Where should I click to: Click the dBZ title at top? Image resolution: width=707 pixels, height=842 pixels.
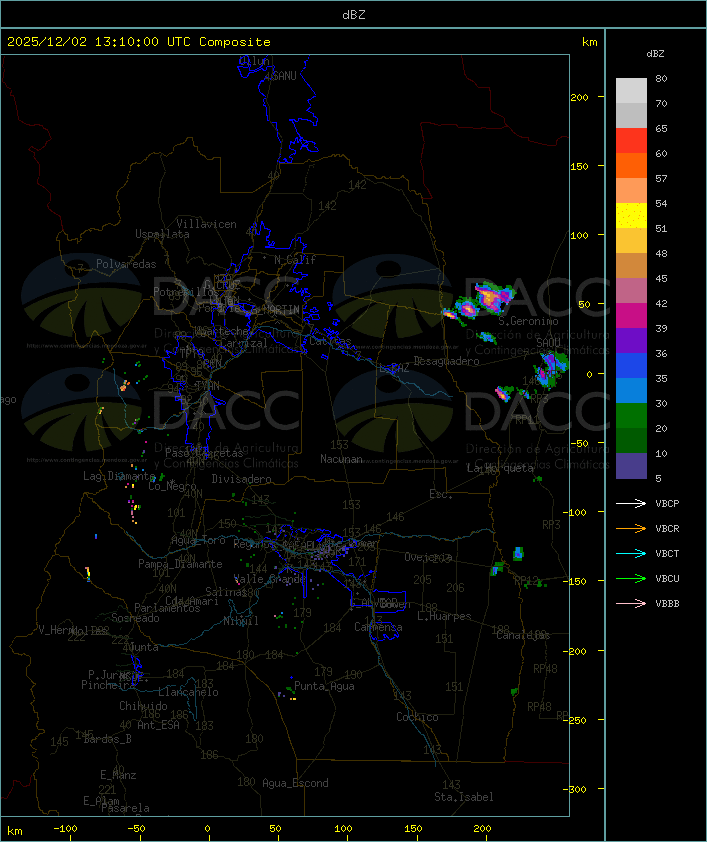tap(354, 15)
